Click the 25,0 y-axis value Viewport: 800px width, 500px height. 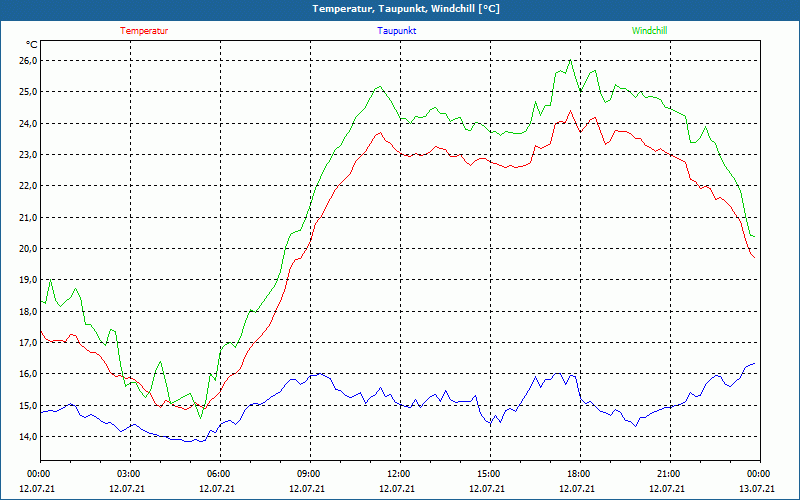click(29, 92)
